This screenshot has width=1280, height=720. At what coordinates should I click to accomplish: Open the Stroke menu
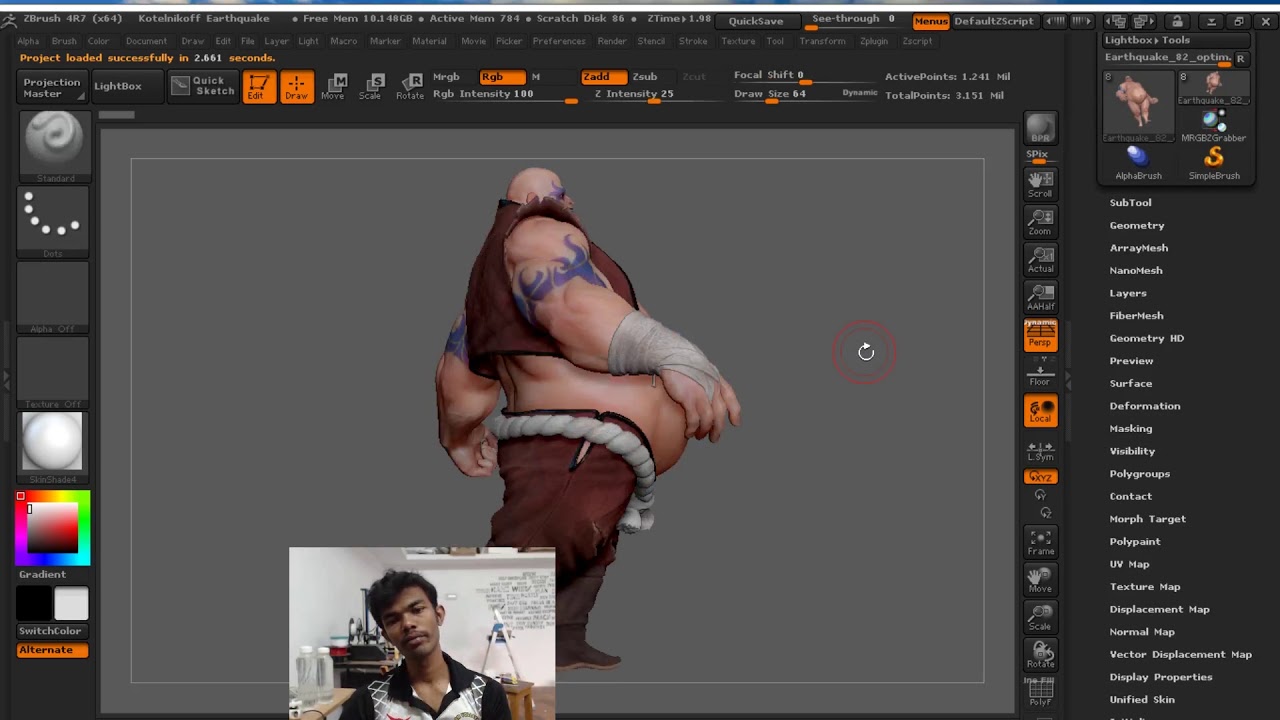(x=693, y=41)
